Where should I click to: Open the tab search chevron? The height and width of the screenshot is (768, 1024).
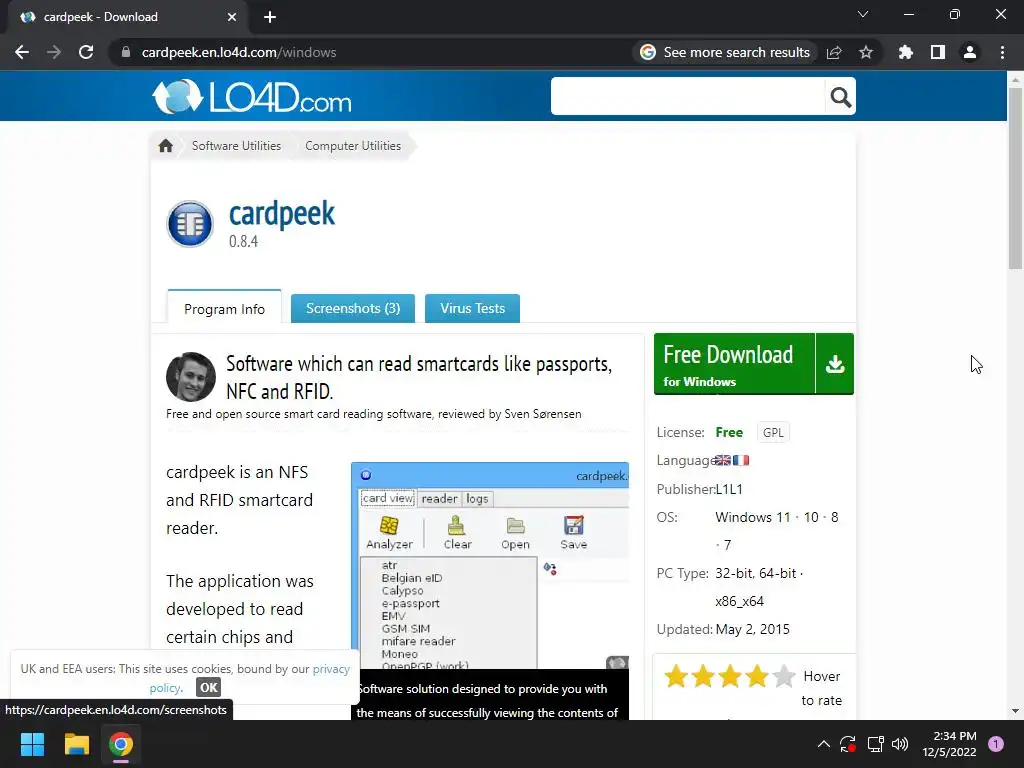(x=863, y=14)
